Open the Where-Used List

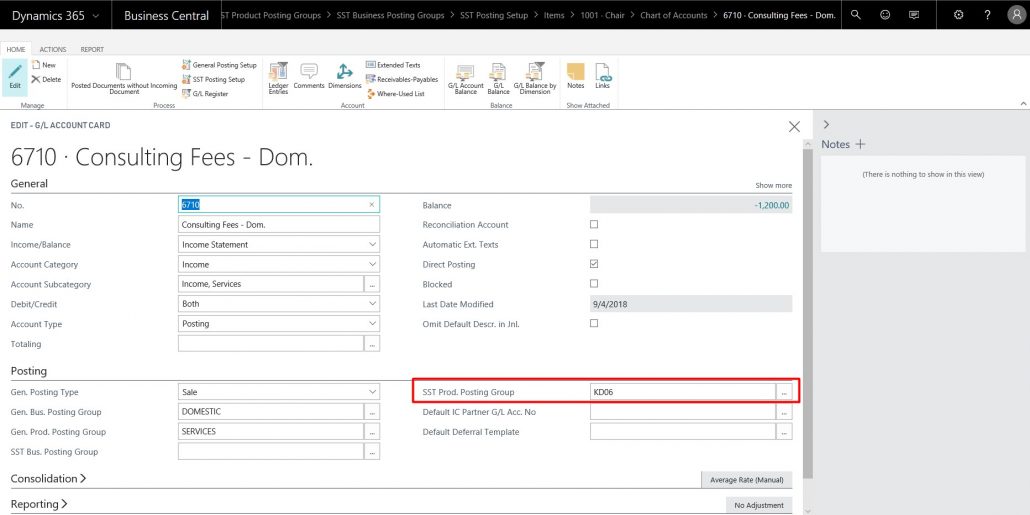(x=395, y=94)
